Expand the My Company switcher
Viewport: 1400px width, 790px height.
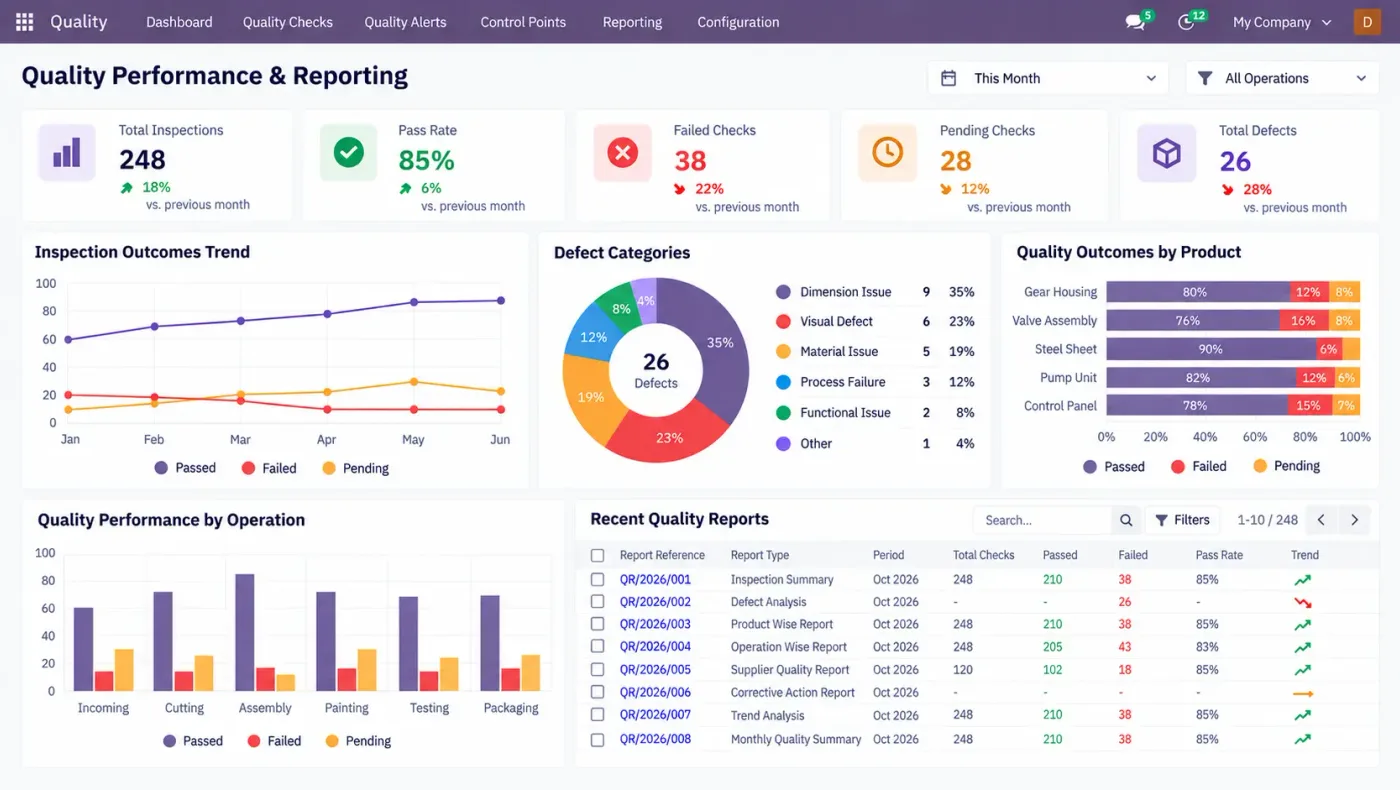coord(1282,22)
